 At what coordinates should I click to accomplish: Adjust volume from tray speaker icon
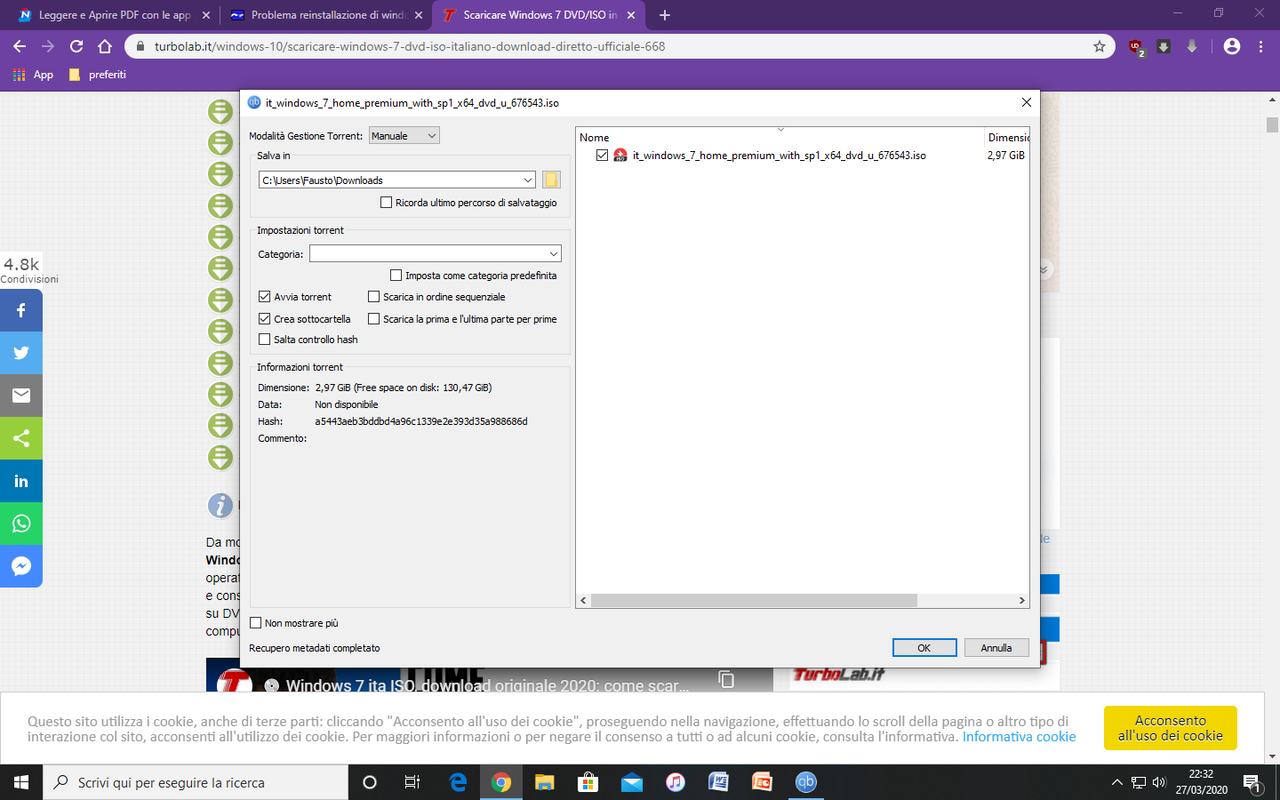coord(1159,782)
